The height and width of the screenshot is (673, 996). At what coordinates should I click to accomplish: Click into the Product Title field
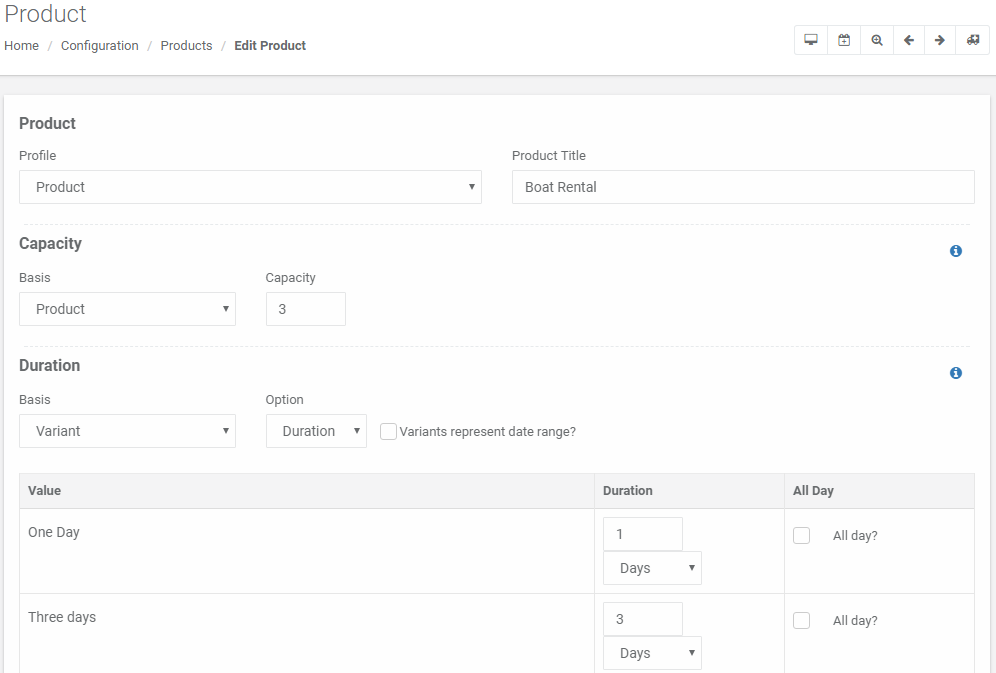point(743,187)
